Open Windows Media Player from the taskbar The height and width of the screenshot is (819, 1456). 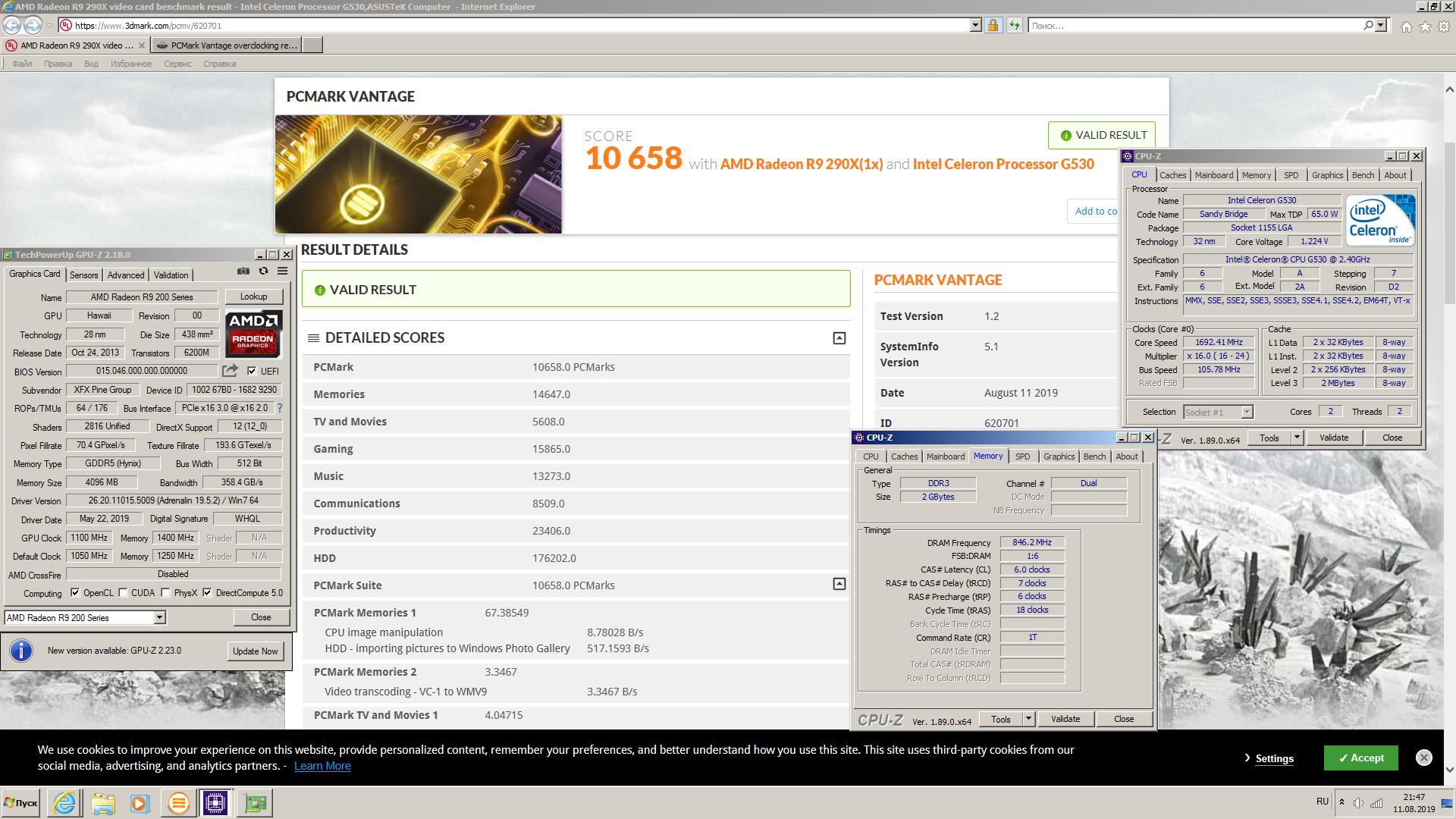pyautogui.click(x=140, y=802)
